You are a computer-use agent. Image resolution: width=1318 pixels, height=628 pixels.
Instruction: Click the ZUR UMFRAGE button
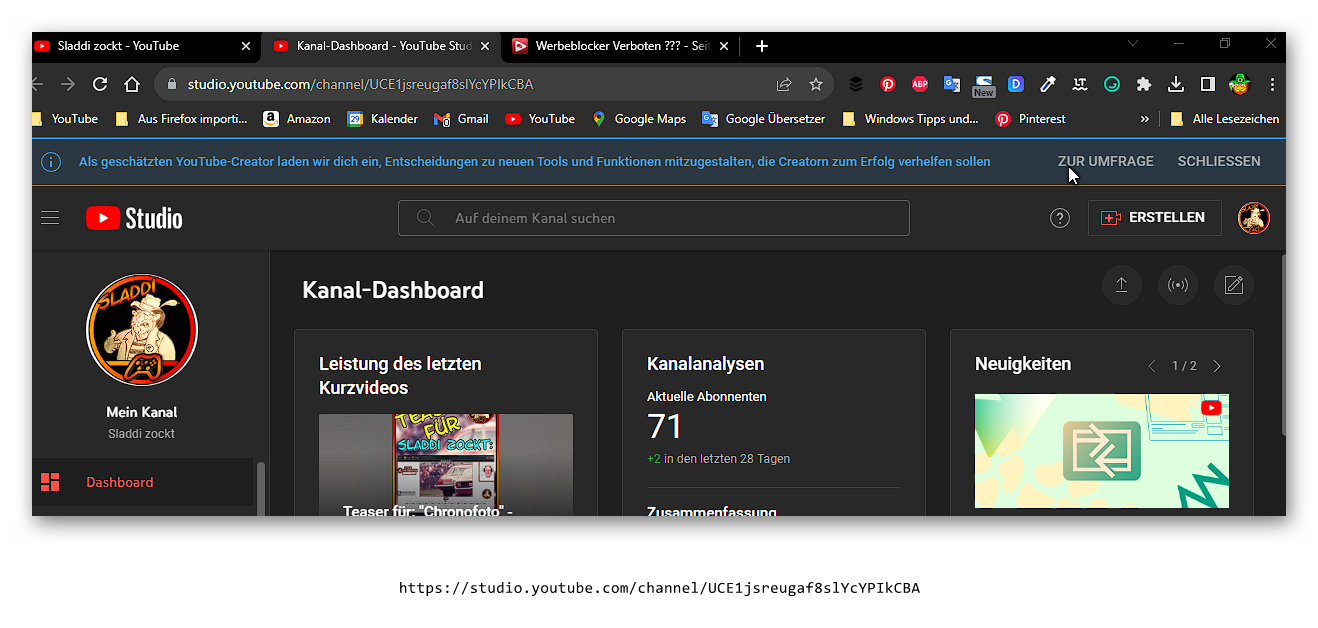click(1105, 161)
